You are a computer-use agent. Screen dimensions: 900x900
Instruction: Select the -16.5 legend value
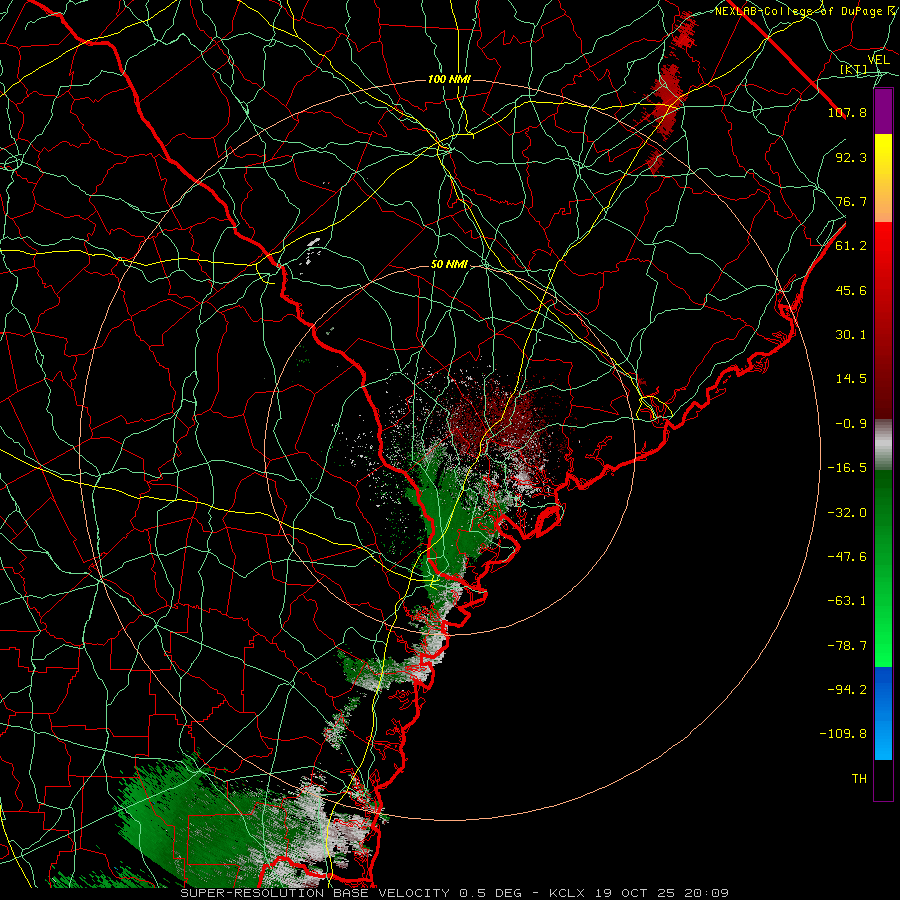(847, 468)
